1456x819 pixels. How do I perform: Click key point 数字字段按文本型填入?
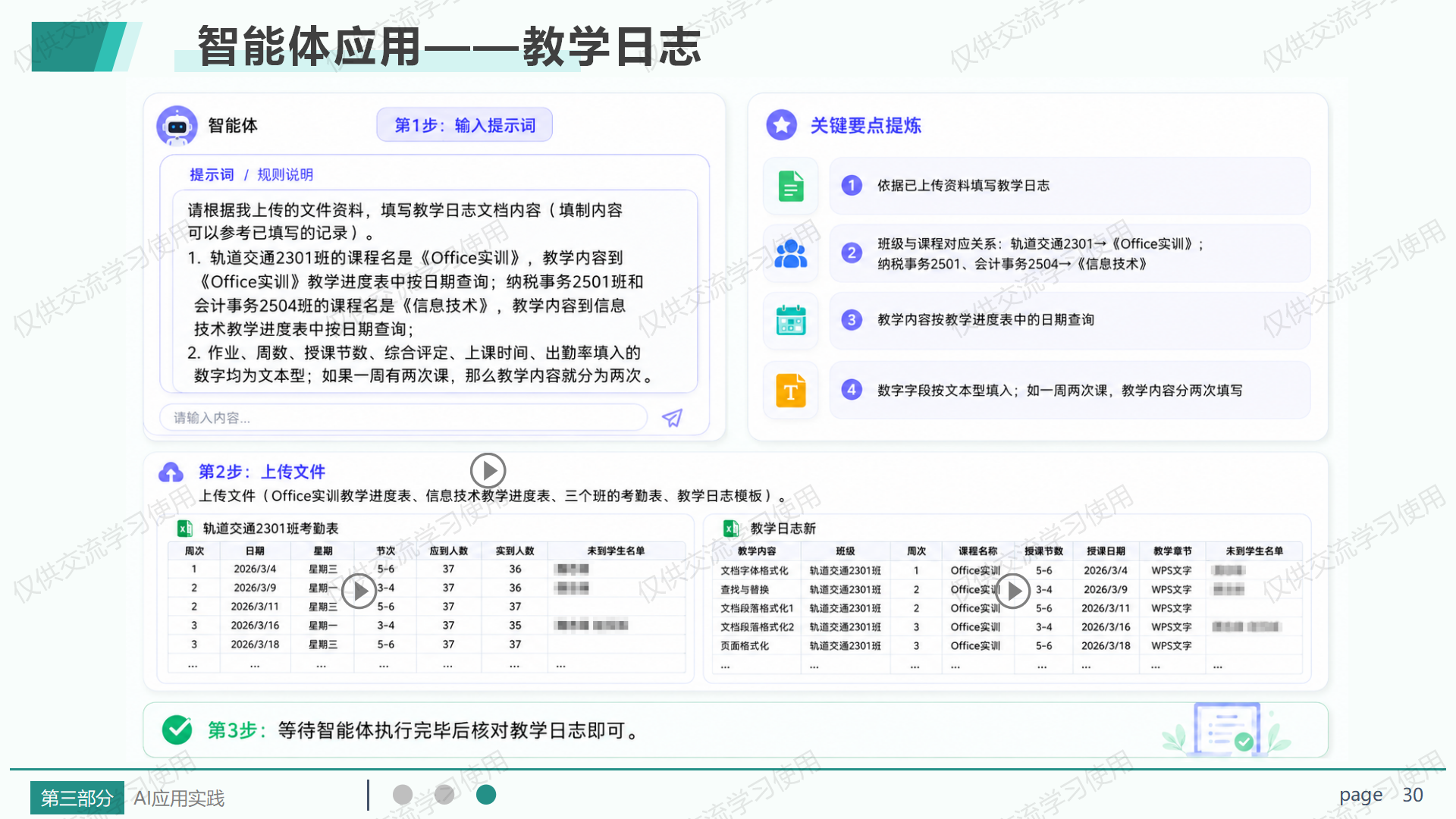1070,390
